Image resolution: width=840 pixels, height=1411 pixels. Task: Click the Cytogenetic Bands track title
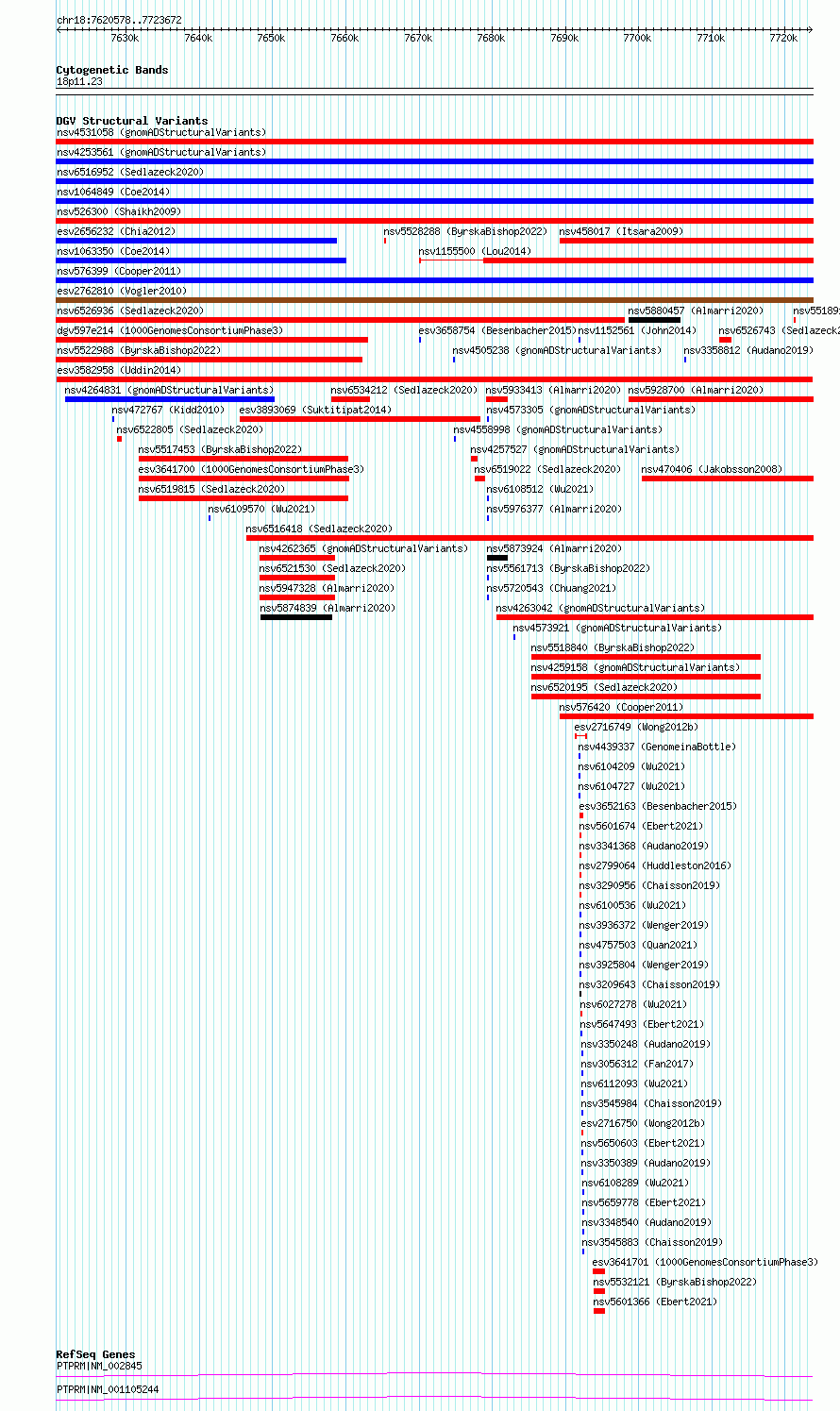(x=112, y=70)
